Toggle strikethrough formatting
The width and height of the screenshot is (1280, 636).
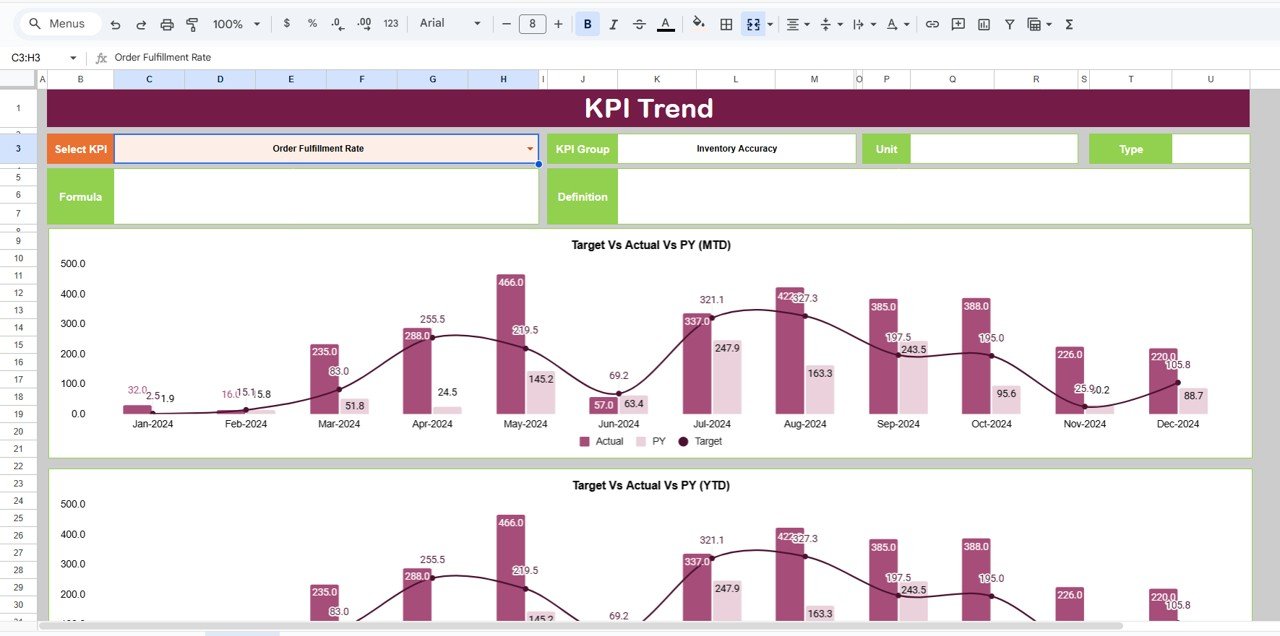[x=639, y=23]
